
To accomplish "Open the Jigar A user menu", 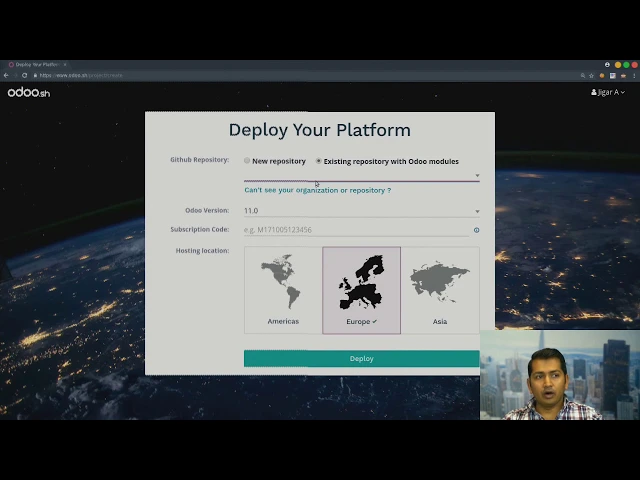I will [x=608, y=92].
